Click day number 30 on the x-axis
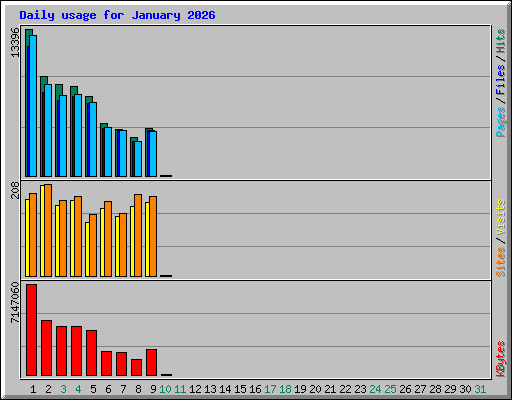Viewport: 512px width, 400px height. tap(465, 389)
